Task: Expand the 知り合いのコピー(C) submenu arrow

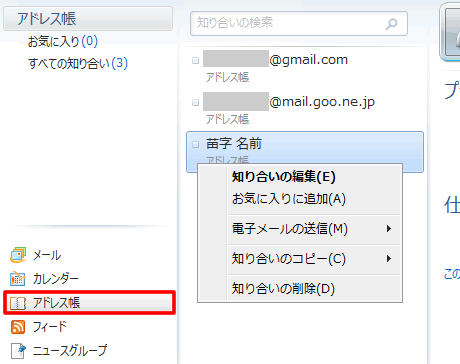Action: (389, 259)
